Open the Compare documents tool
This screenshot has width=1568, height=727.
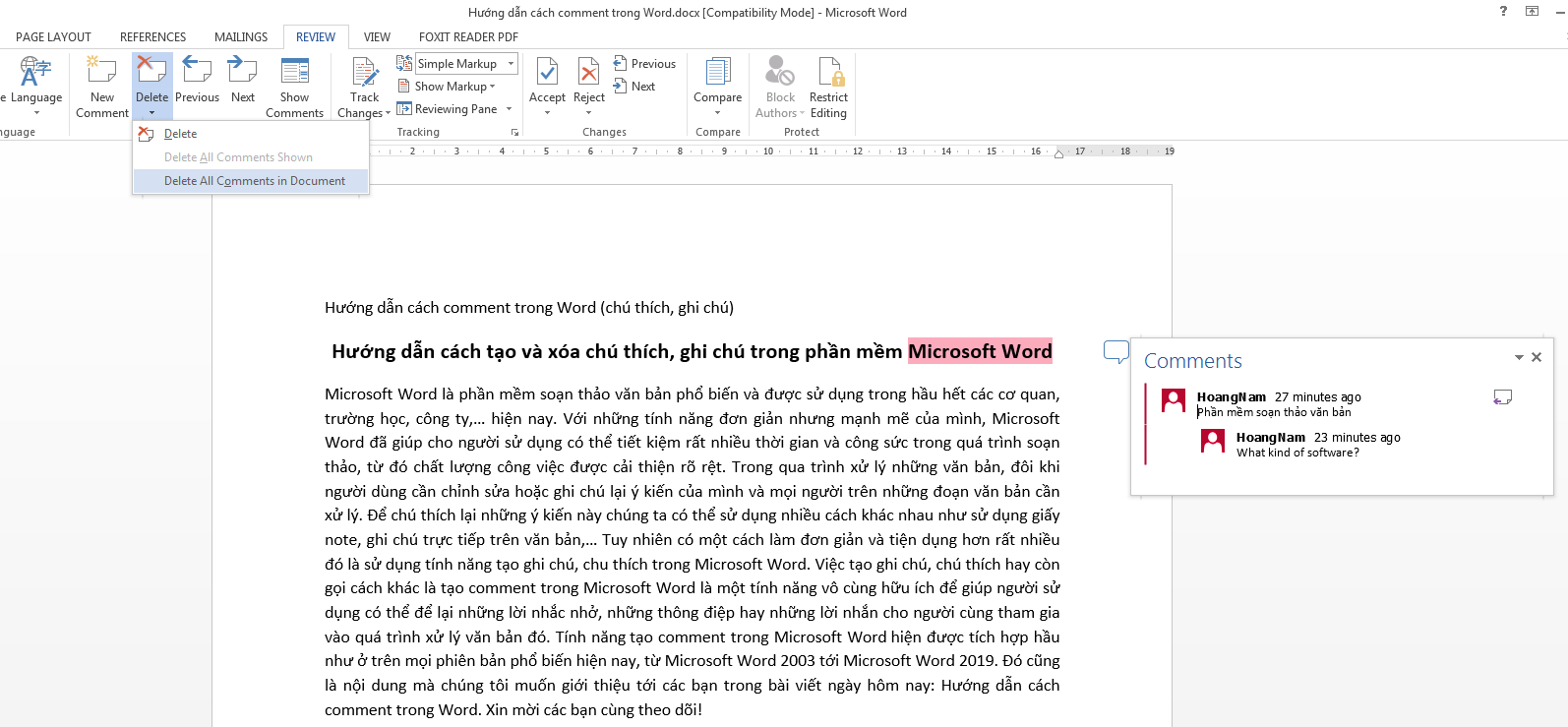717,72
